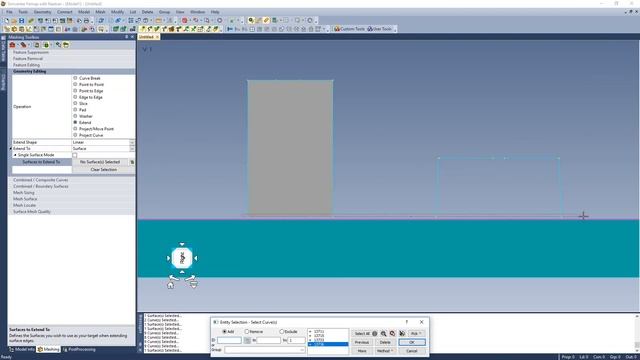
Task: Click select icon next to No Surface(s) Selected
Action: point(132,162)
